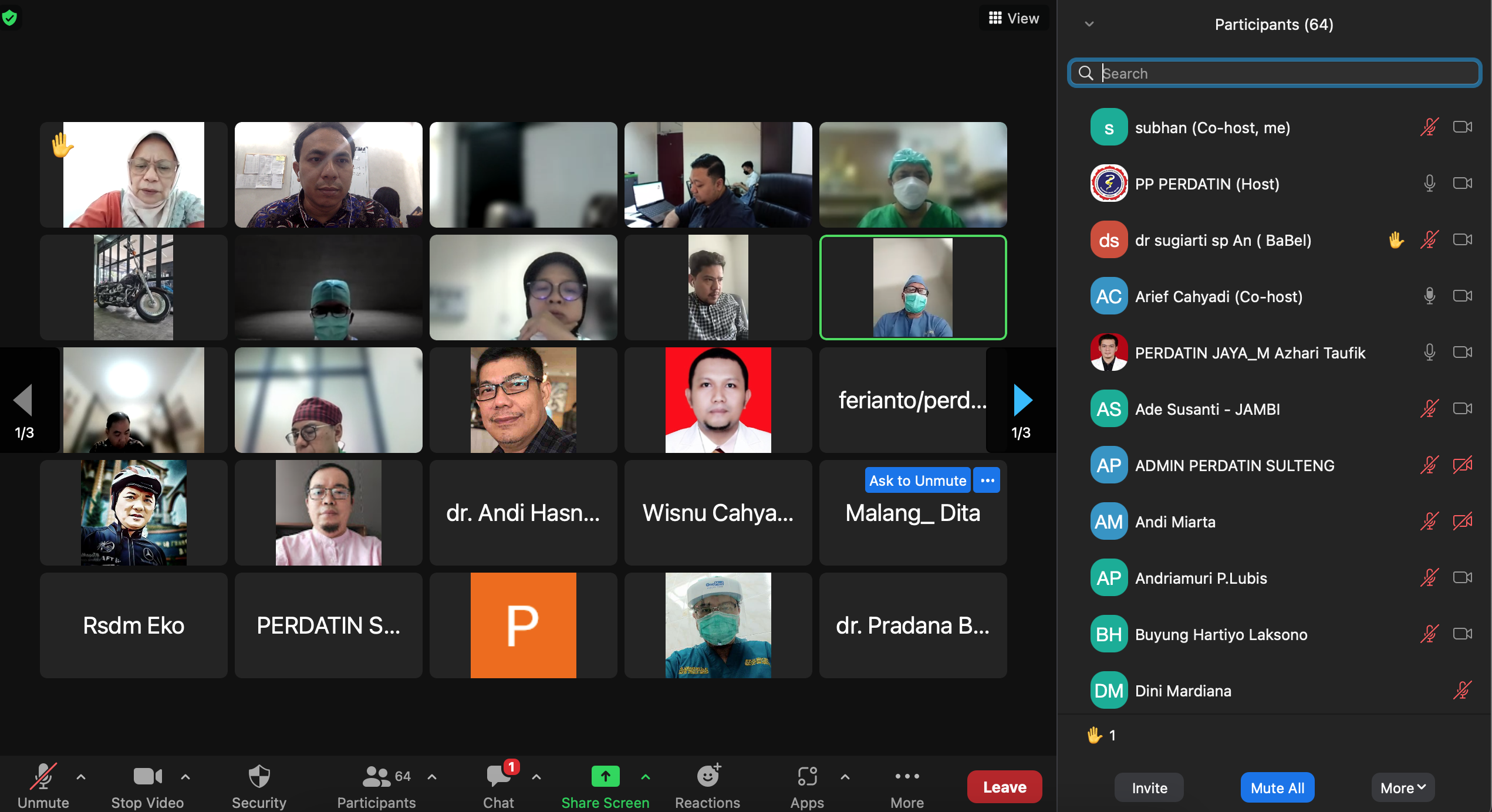Screen dimensions: 1492x812
Task: Click Ask to Unmute on Malang_Dita
Action: click(x=917, y=481)
